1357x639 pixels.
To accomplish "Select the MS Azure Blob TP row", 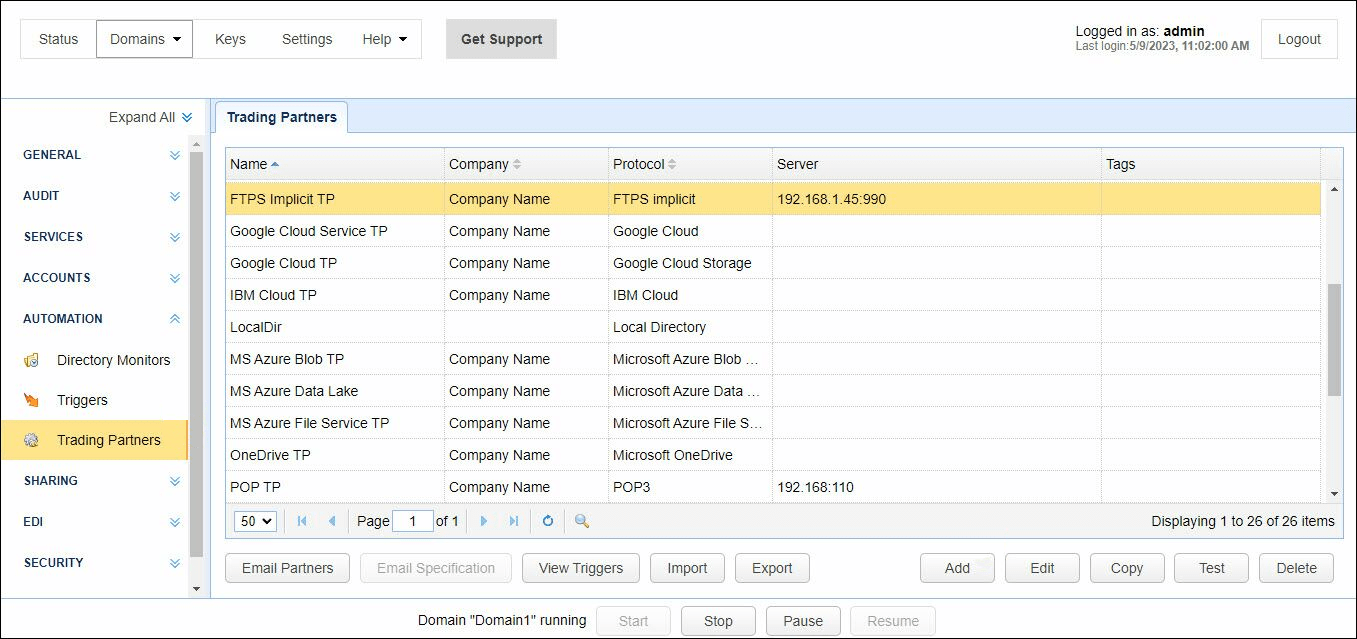I will pos(773,359).
